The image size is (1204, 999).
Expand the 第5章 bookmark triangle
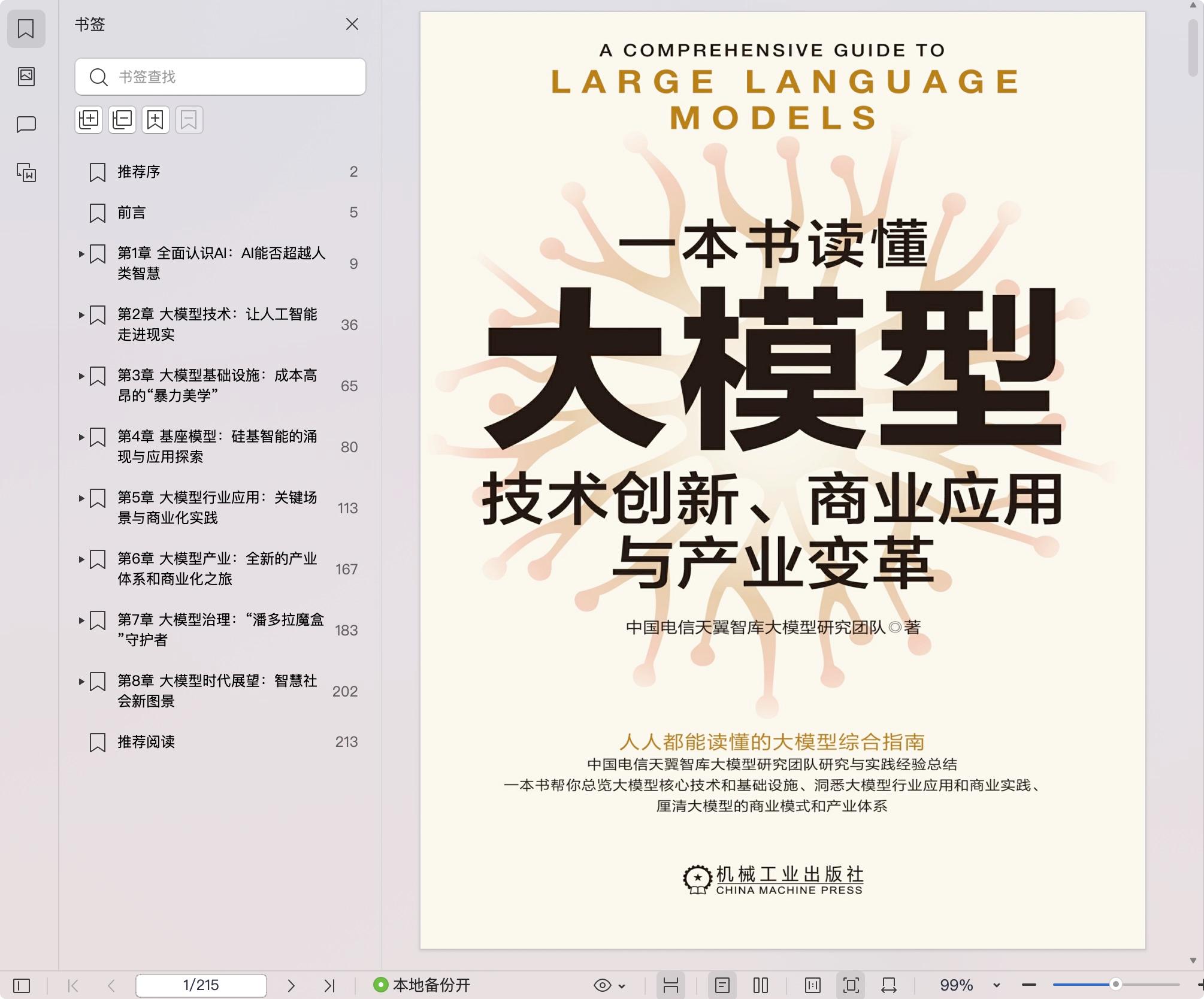point(81,498)
